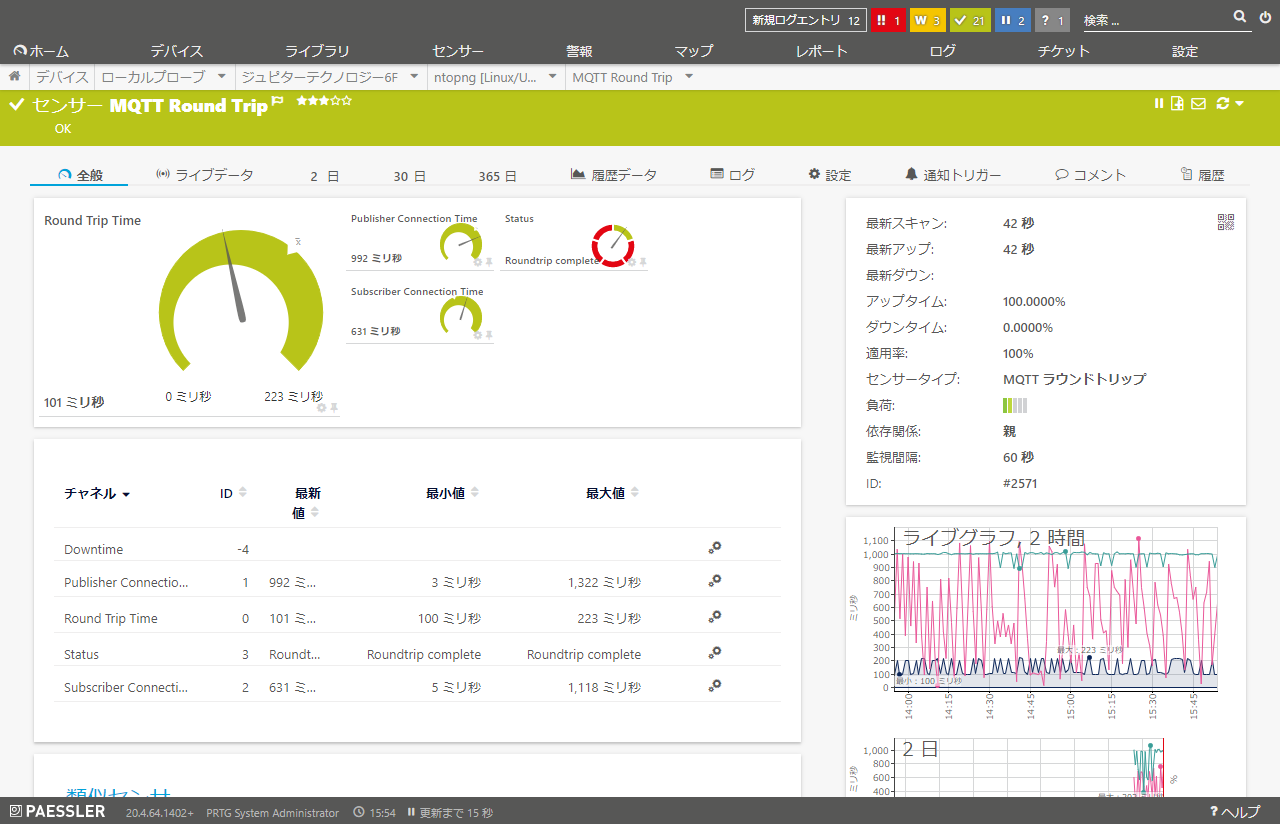Image resolution: width=1280 pixels, height=824 pixels.
Task: Click the Status donut gauge
Action: pyautogui.click(x=613, y=246)
